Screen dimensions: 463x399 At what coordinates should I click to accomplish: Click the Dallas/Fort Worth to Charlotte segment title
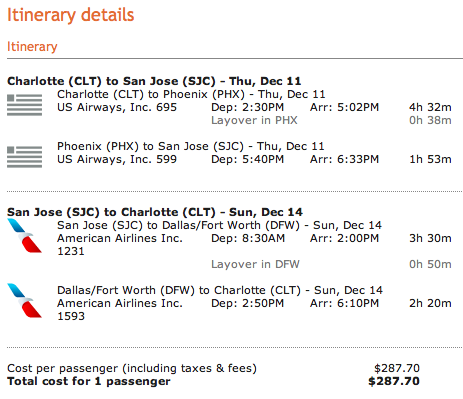pyautogui.click(x=220, y=290)
